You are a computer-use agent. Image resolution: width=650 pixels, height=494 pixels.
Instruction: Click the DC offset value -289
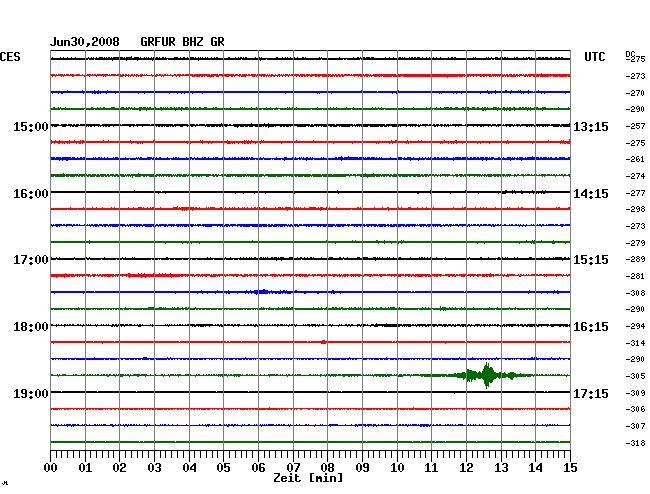click(635, 259)
